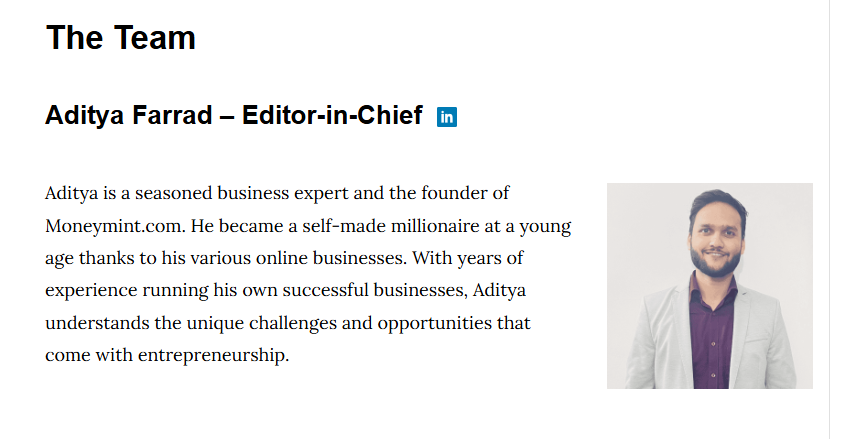Open Aditya Farrad's LinkedIn profile icon

click(447, 117)
